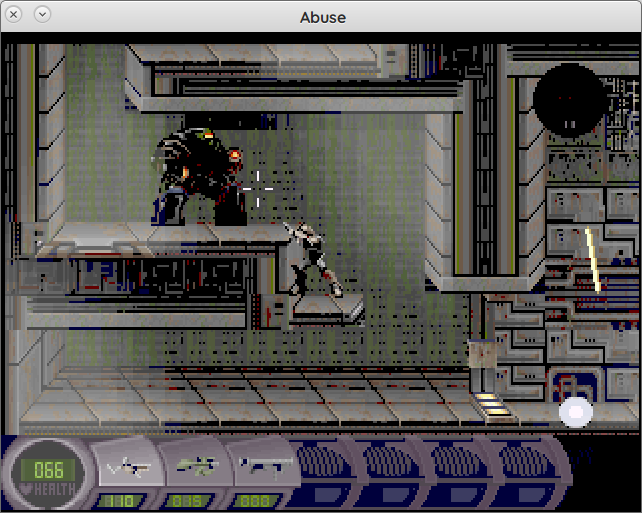Open the window menu chevron in the title bar
642x513 pixels.
click(42, 15)
